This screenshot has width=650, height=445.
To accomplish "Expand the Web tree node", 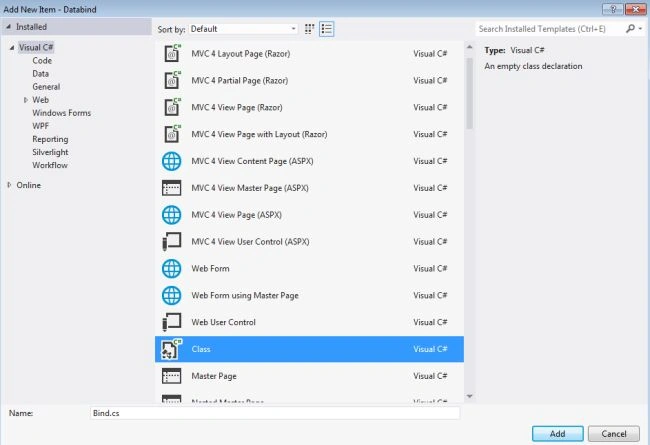I will pos(26,100).
